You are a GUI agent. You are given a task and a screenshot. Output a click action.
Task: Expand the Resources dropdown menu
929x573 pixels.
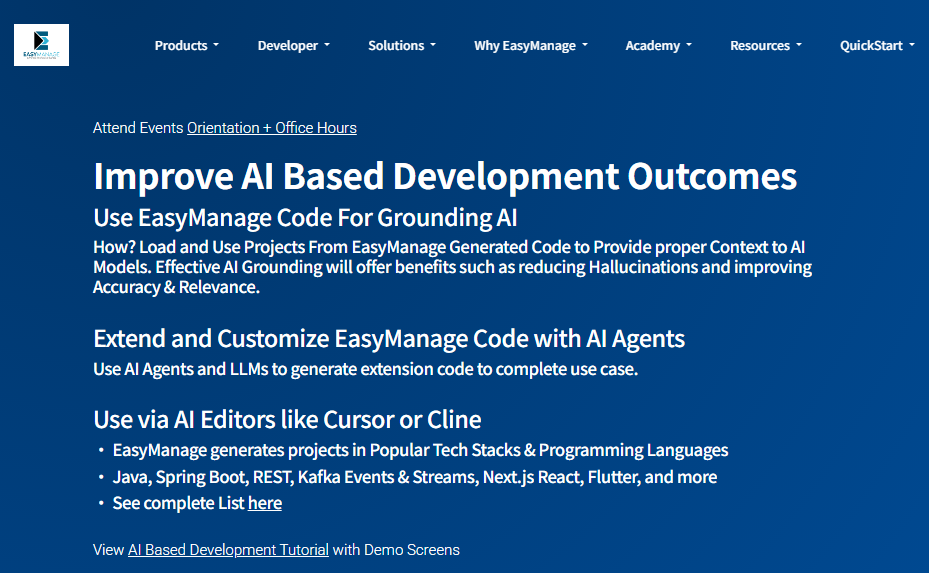point(765,46)
